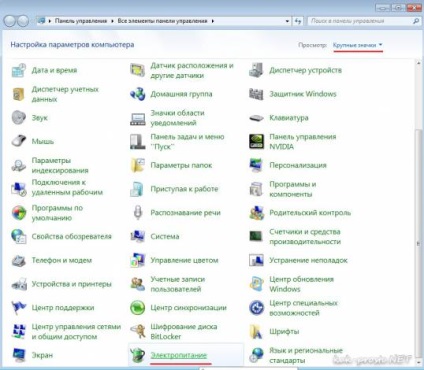Click the Программы по умолчанию icon
Screen dimensions: 424x370
point(19,213)
